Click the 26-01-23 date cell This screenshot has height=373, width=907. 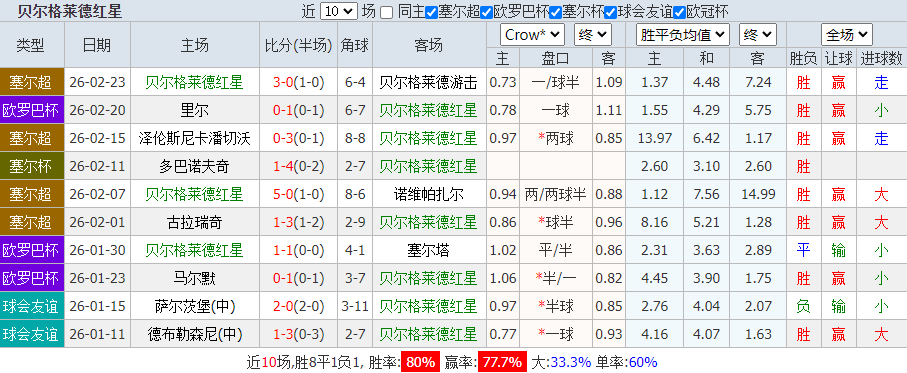(x=97, y=278)
